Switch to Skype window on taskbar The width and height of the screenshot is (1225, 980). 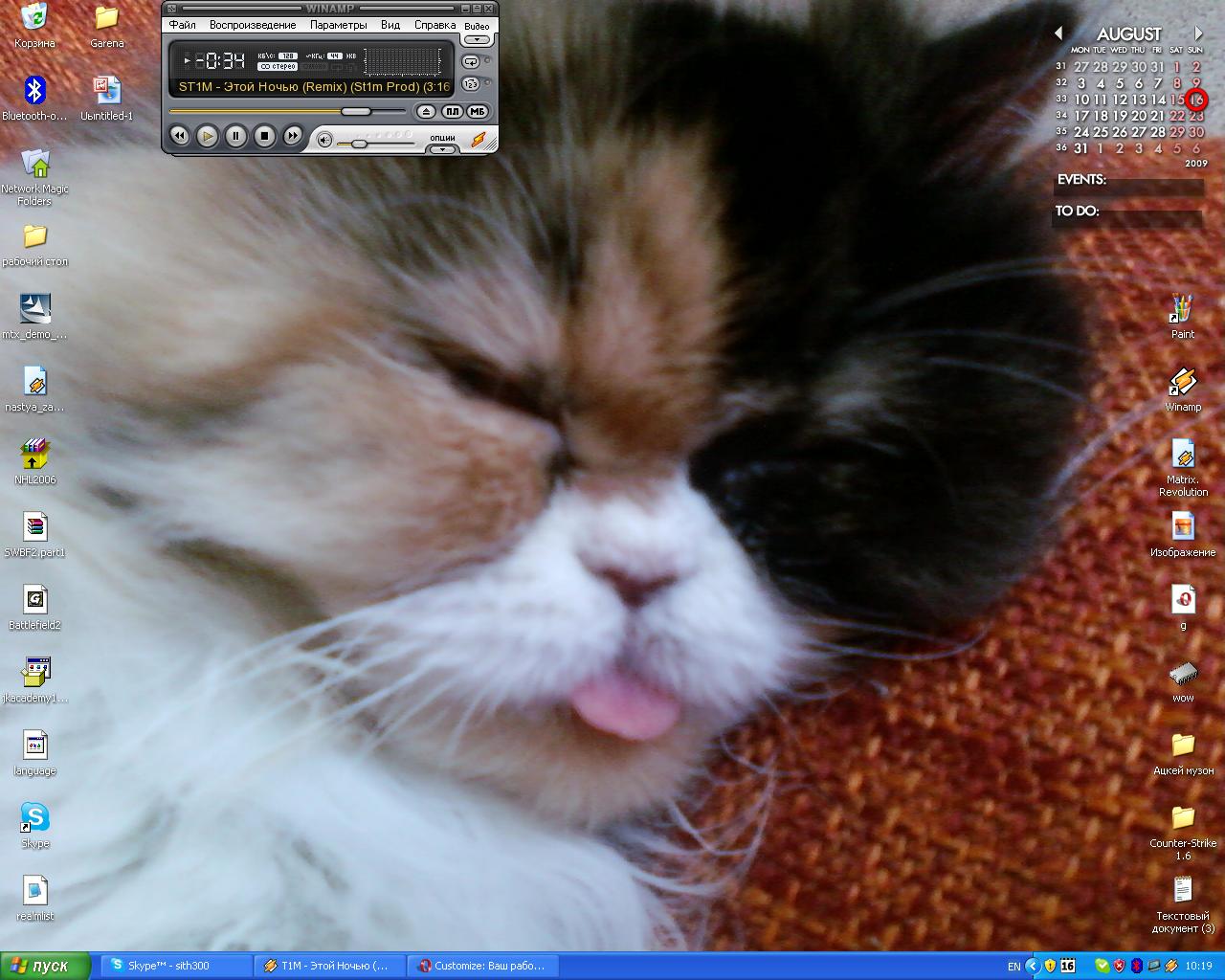pos(176,966)
